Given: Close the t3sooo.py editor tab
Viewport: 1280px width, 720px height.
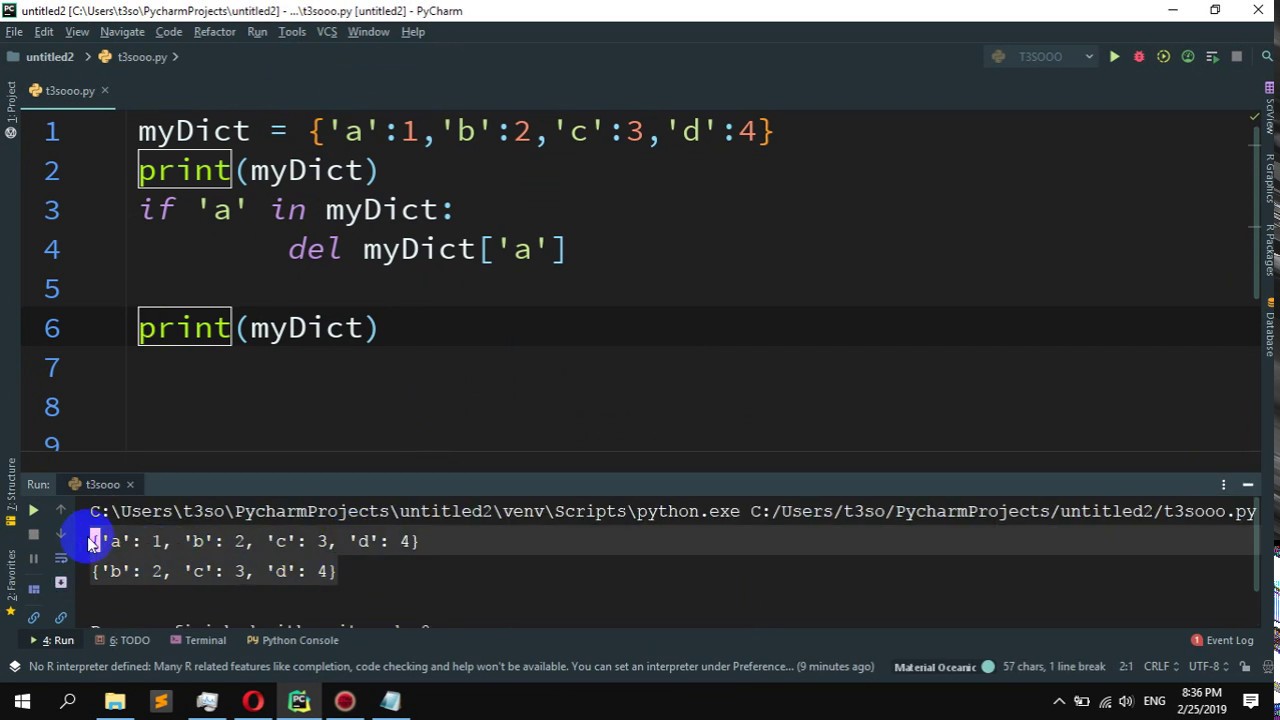Looking at the screenshot, I should click(104, 91).
